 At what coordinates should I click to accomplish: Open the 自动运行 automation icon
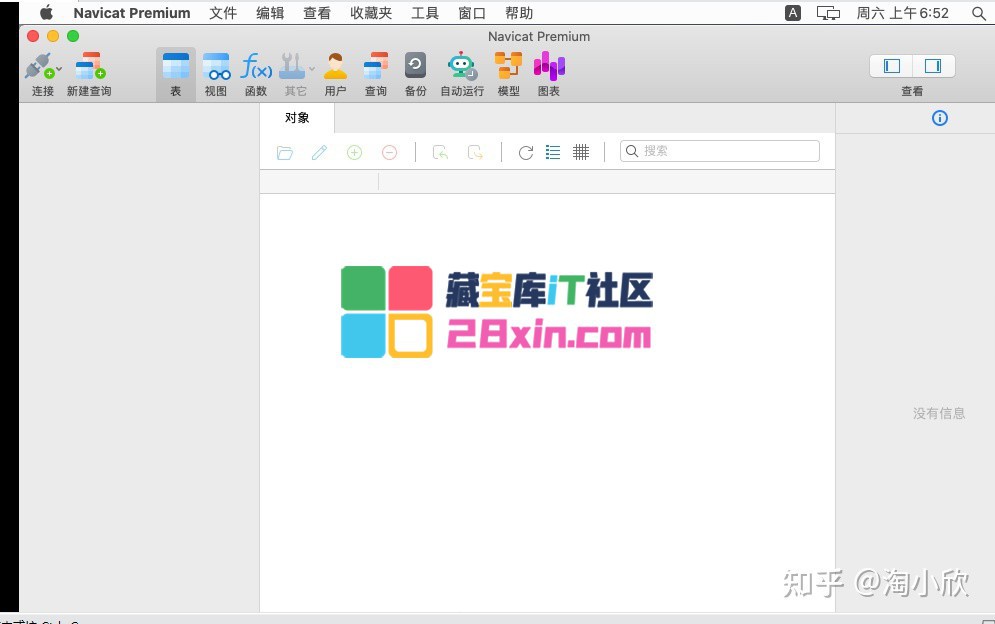point(462,66)
